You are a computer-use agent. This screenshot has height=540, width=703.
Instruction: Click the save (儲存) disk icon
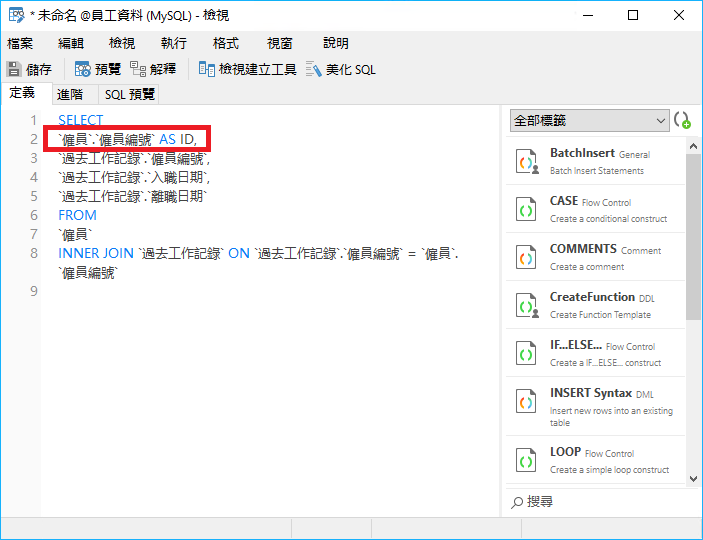click(14, 69)
